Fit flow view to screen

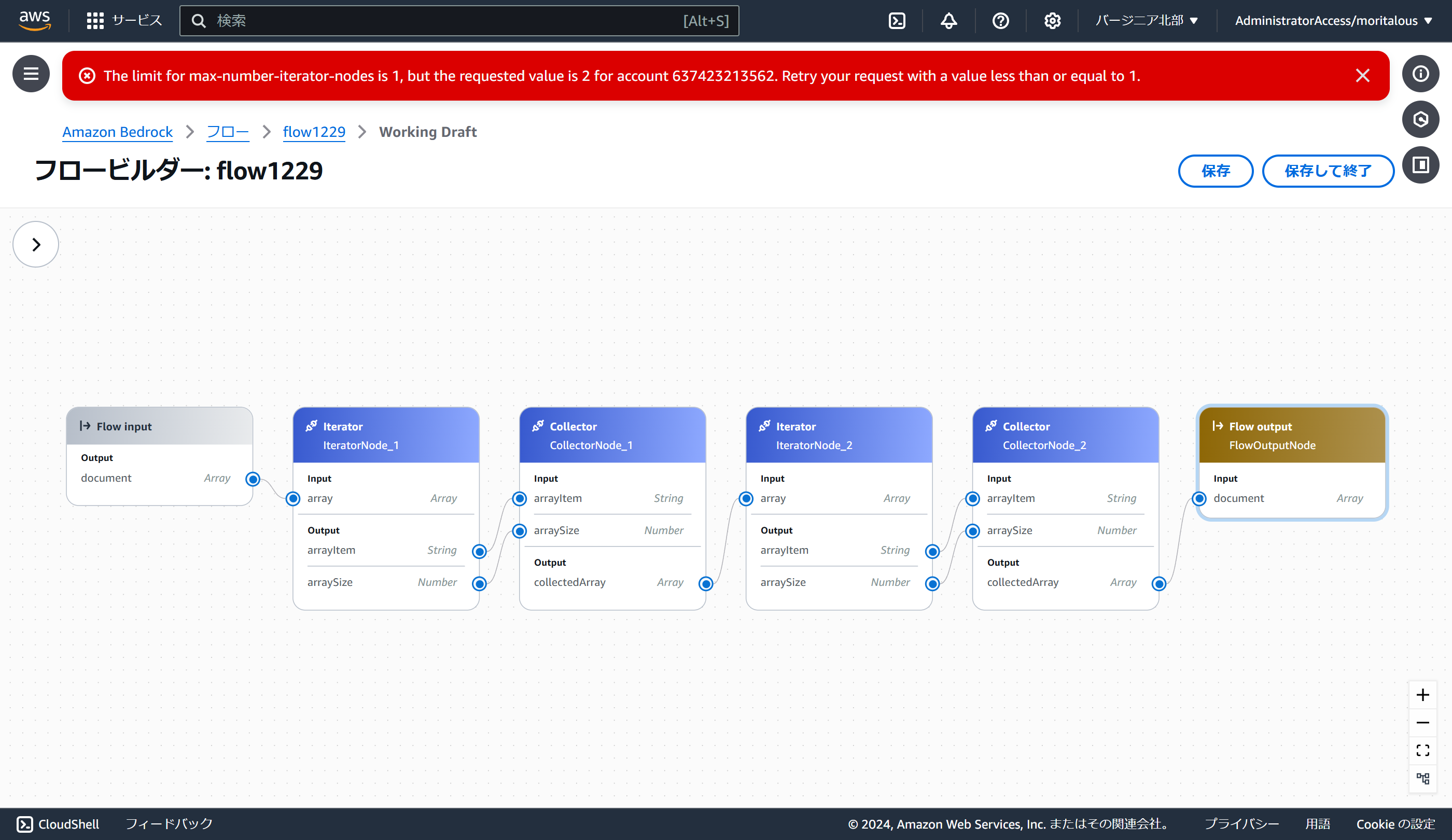[1422, 750]
